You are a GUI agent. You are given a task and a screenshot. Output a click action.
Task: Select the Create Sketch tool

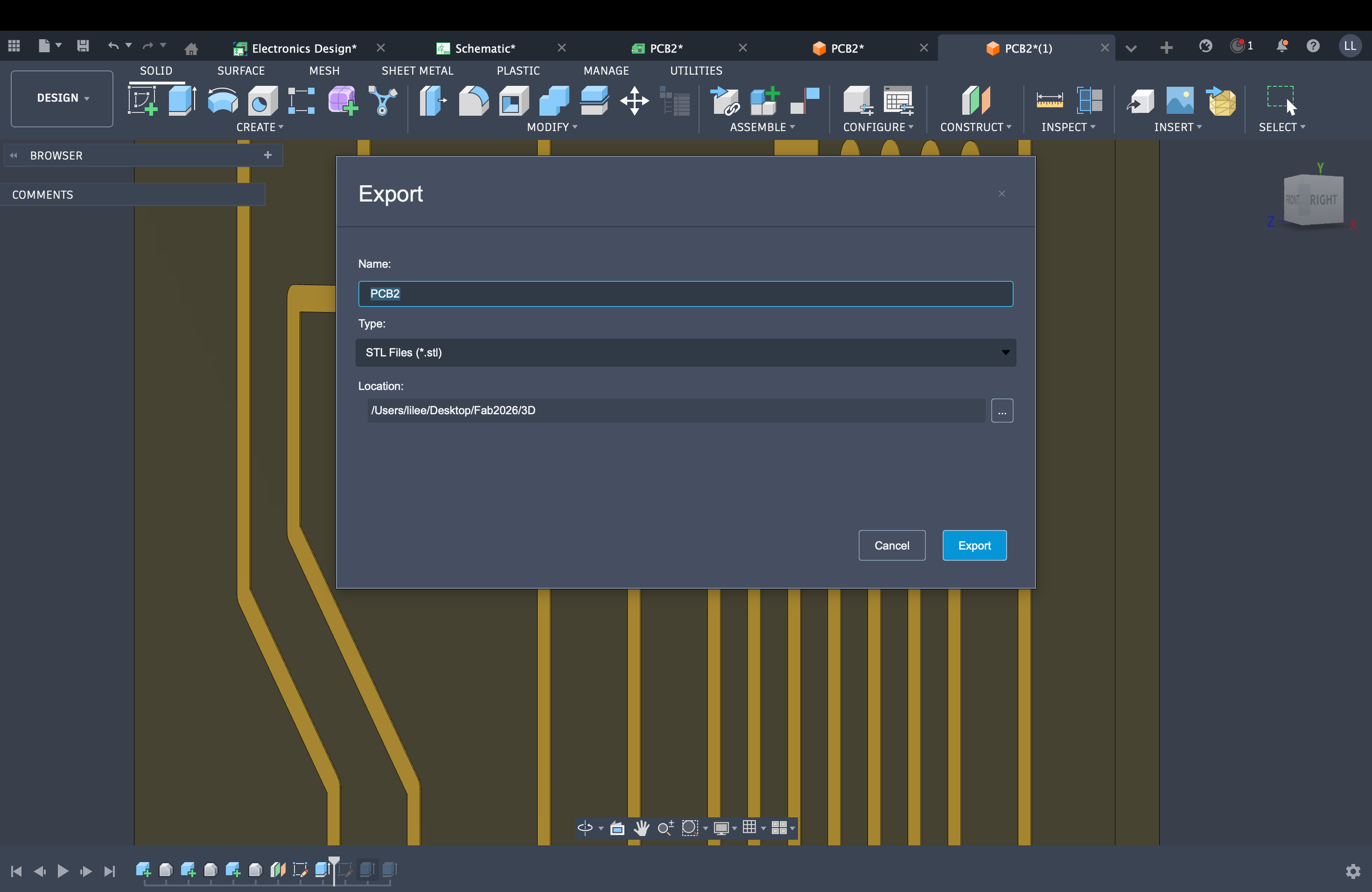(144, 100)
